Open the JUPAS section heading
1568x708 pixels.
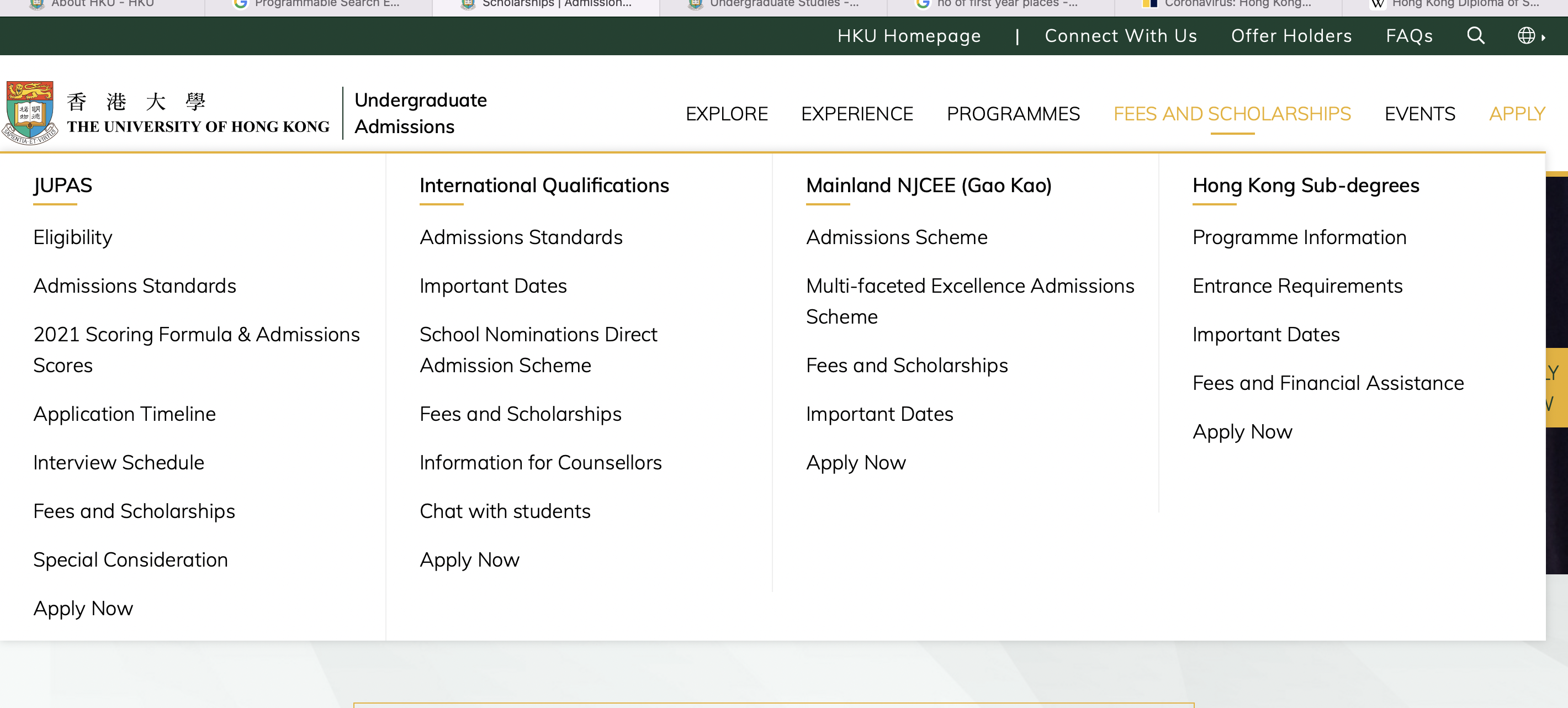point(63,185)
